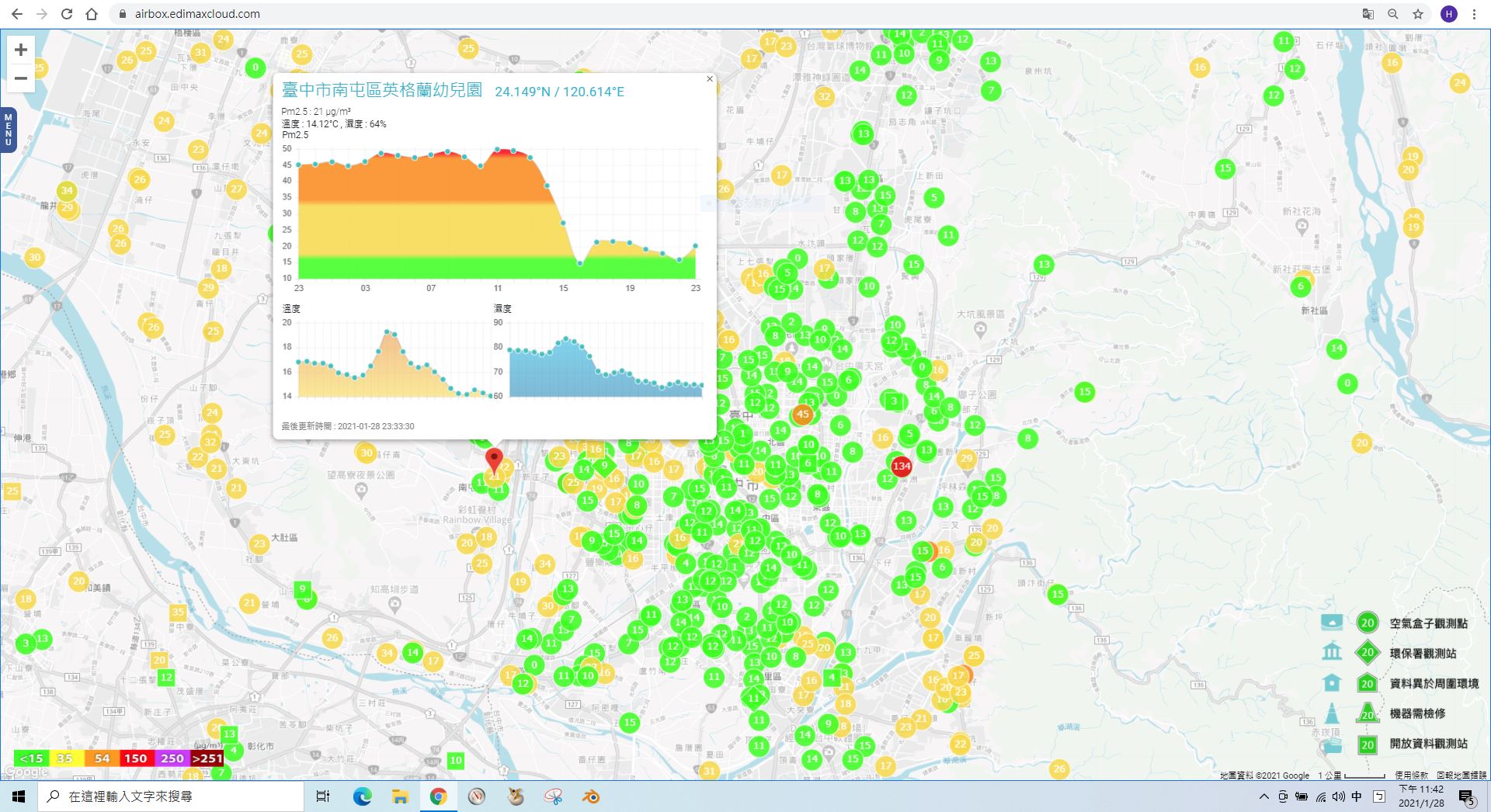
Task: Toggle machine-needs-repair cone icon in legend
Action: point(1331,713)
